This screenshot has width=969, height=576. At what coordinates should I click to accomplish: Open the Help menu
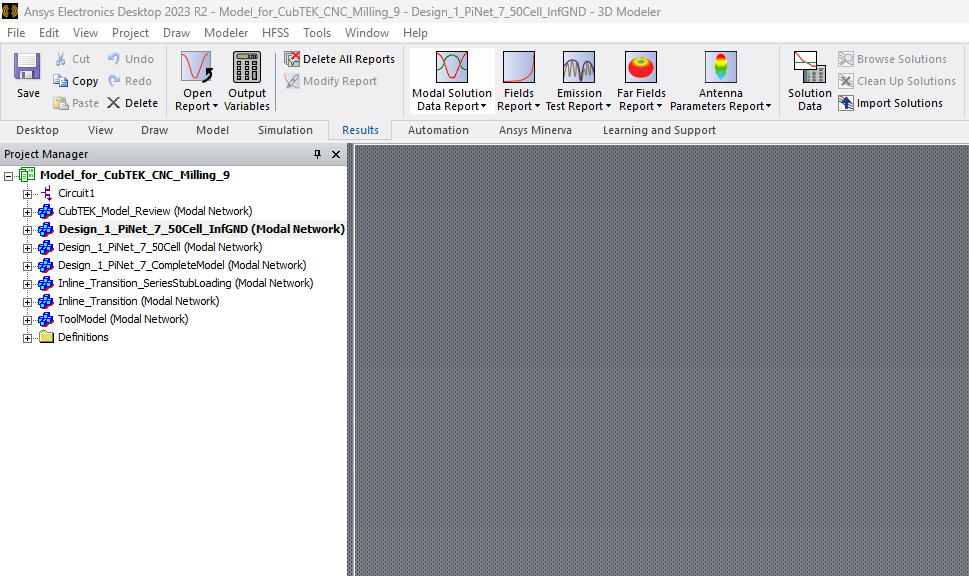[415, 33]
